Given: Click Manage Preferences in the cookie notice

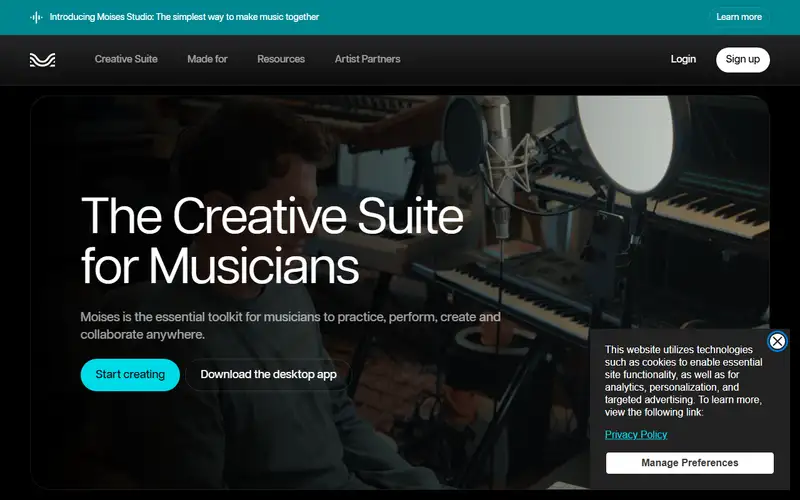Looking at the screenshot, I should tap(690, 463).
